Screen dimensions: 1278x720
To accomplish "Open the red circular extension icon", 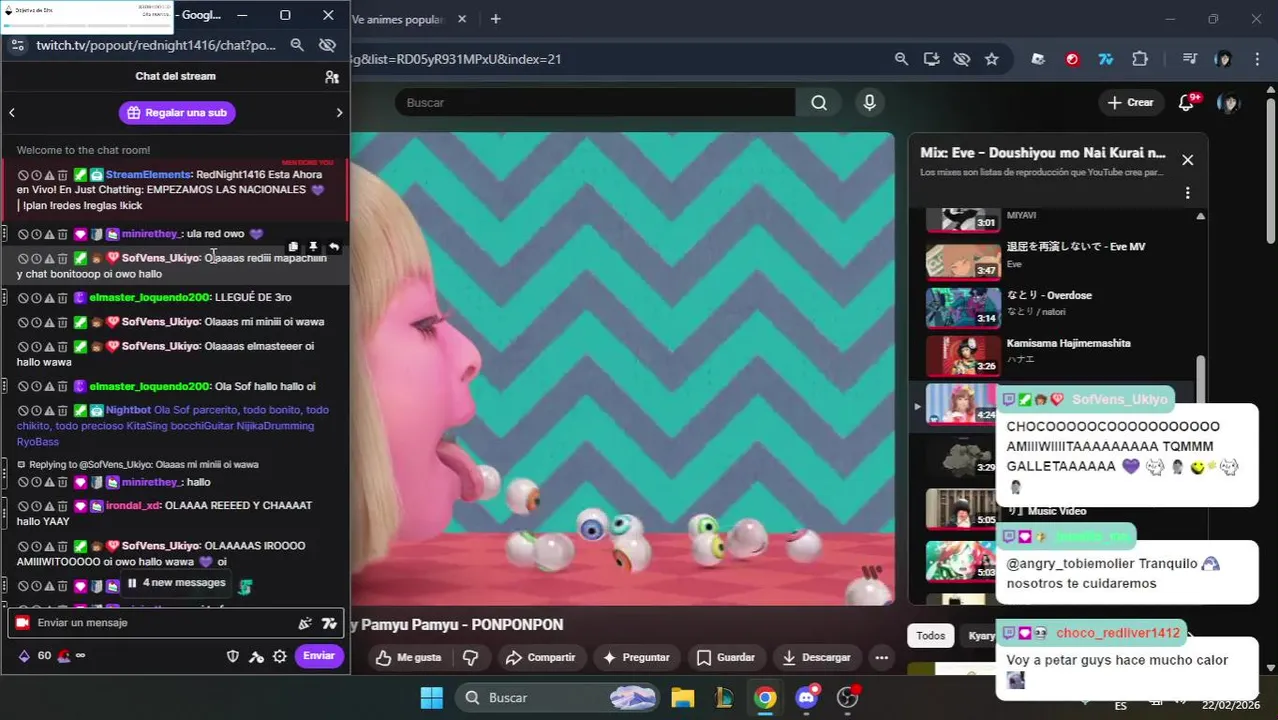I will 1072,59.
